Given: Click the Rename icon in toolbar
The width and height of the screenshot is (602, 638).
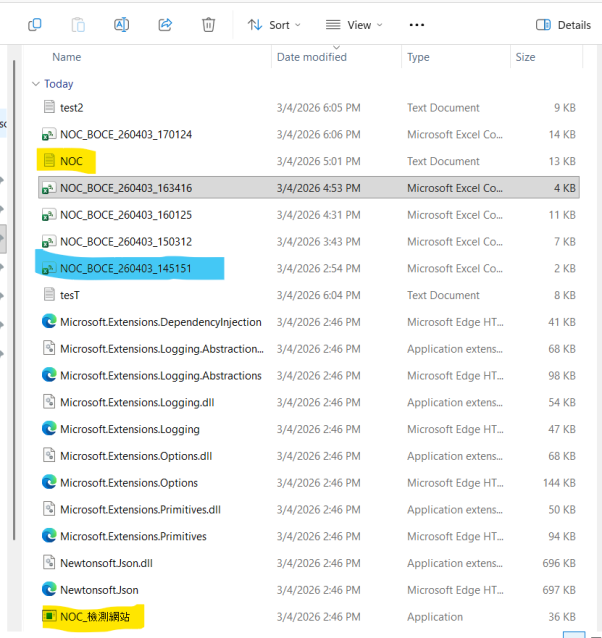Looking at the screenshot, I should pos(122,25).
